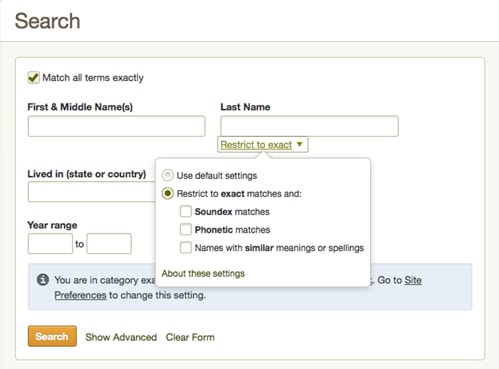Select Use default settings radio button

pos(167,175)
